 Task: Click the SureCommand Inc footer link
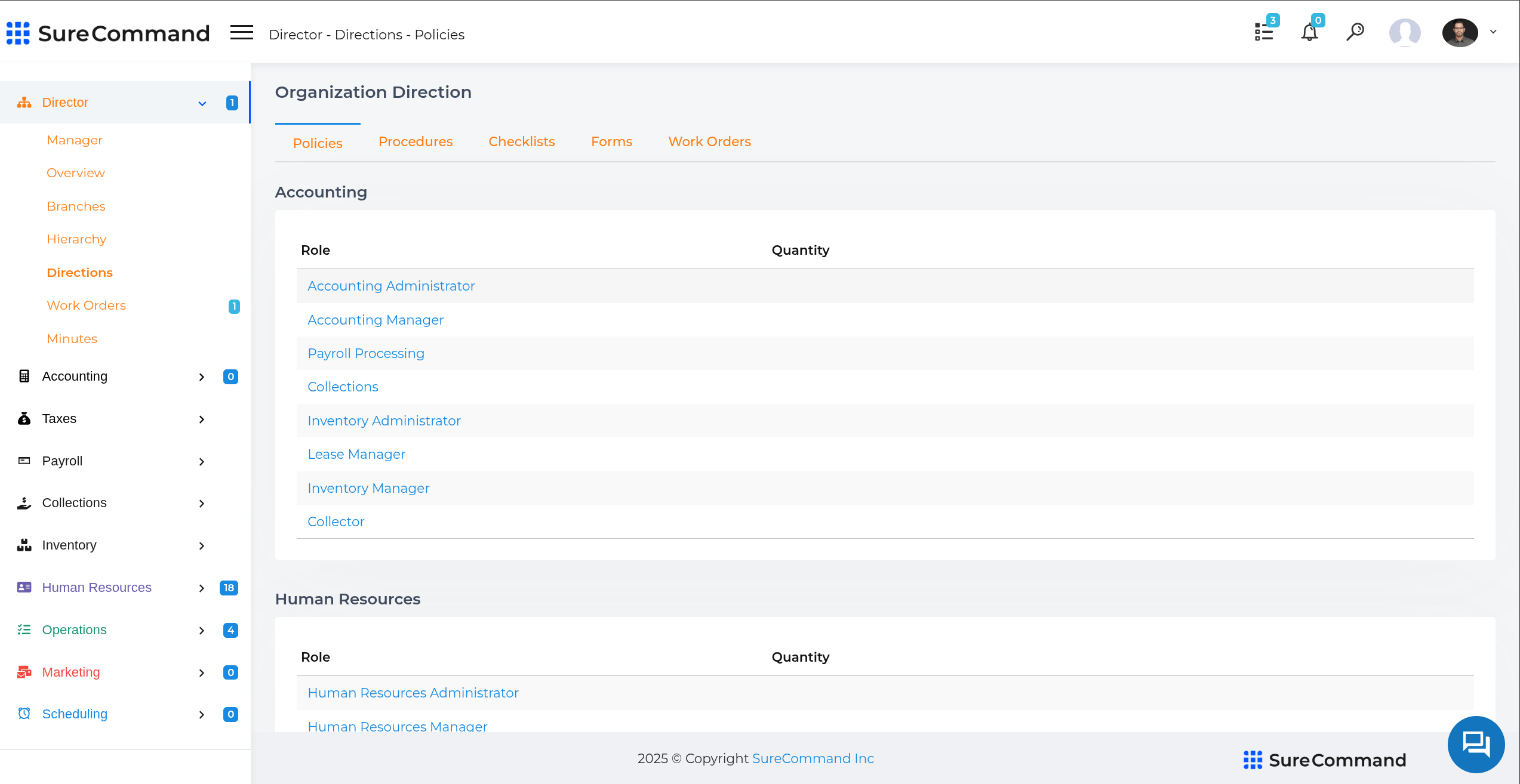click(x=813, y=759)
